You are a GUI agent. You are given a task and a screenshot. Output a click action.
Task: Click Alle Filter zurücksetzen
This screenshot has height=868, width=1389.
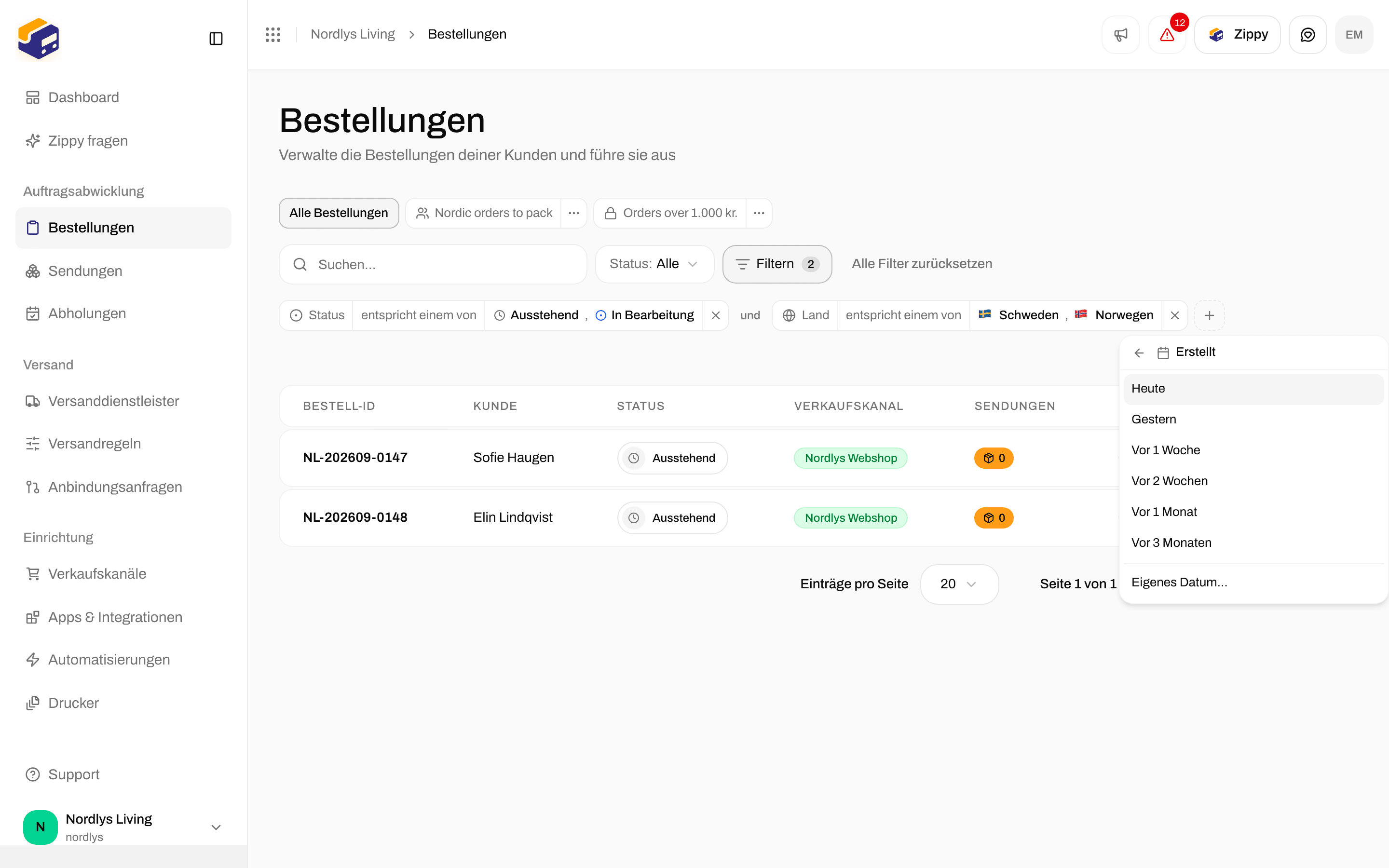click(922, 264)
